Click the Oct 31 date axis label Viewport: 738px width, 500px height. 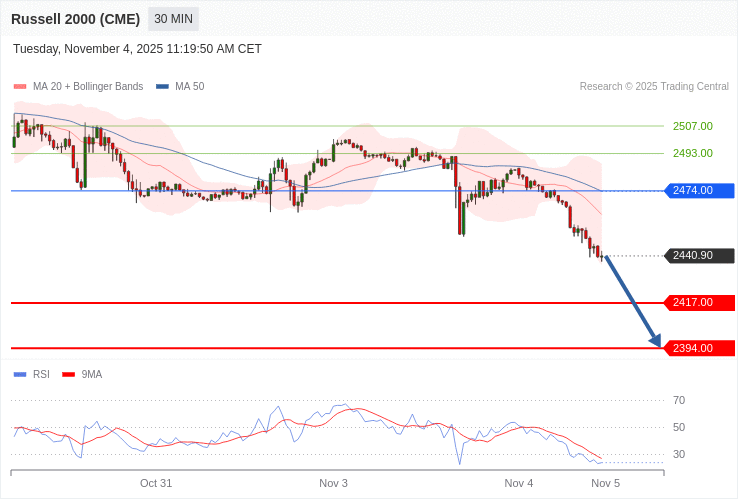click(x=156, y=483)
